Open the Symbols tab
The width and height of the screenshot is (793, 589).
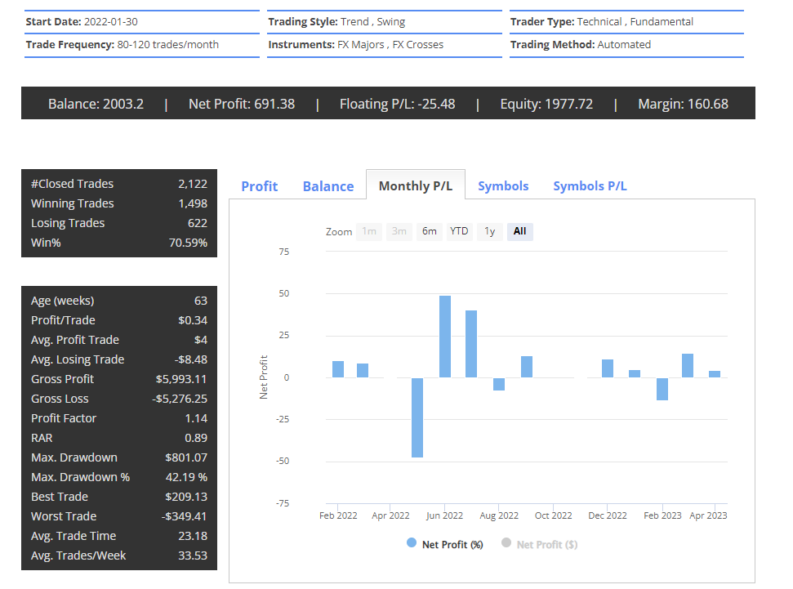pyautogui.click(x=503, y=186)
